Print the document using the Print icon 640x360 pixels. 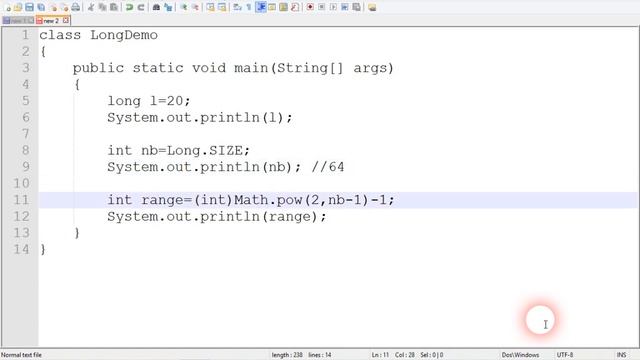point(76,7)
